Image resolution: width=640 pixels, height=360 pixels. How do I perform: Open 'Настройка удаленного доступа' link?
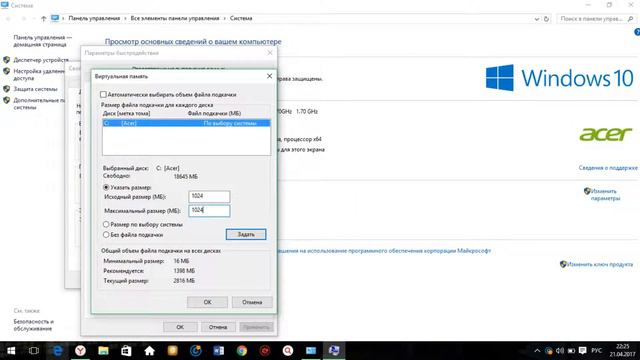(x=39, y=74)
